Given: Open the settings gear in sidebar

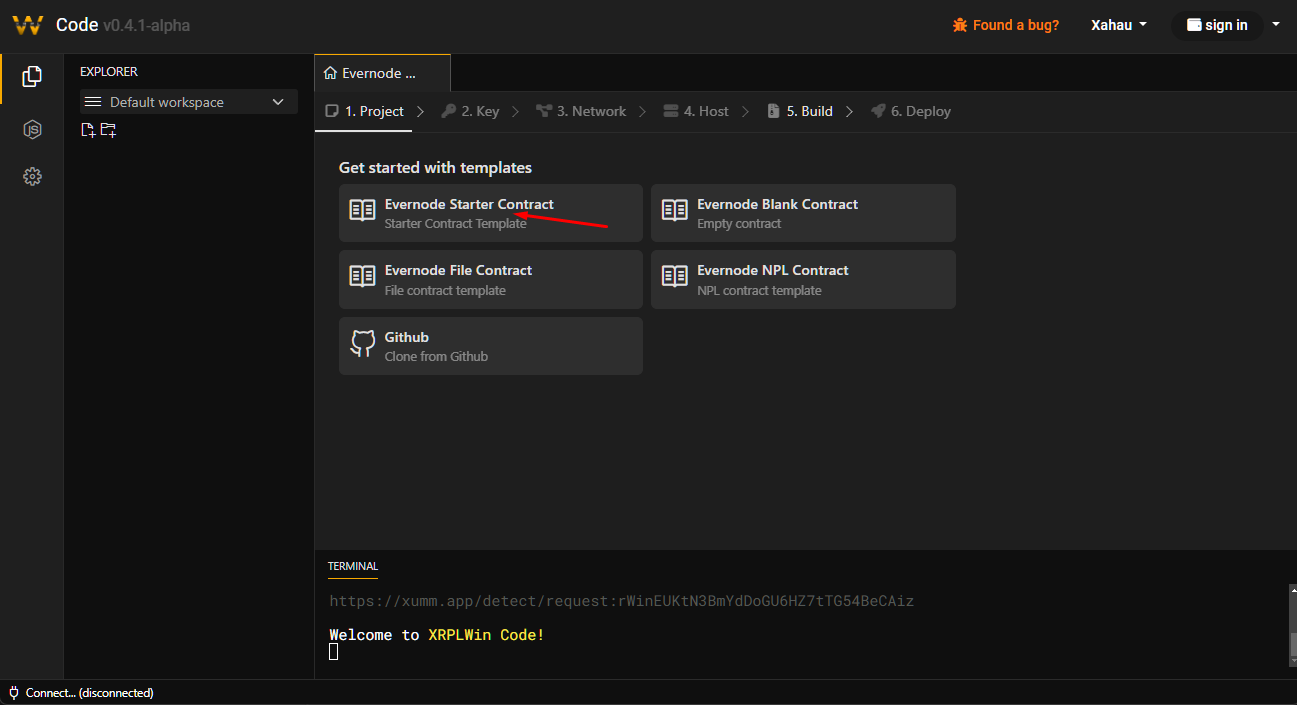Looking at the screenshot, I should (32, 177).
